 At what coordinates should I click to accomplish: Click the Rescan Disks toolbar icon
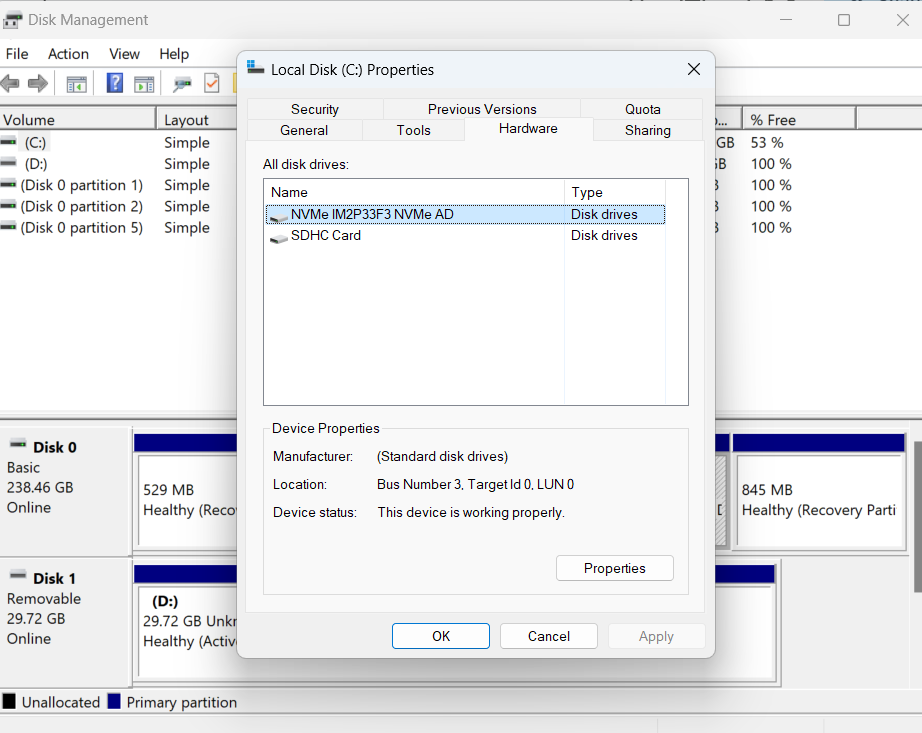(x=183, y=83)
